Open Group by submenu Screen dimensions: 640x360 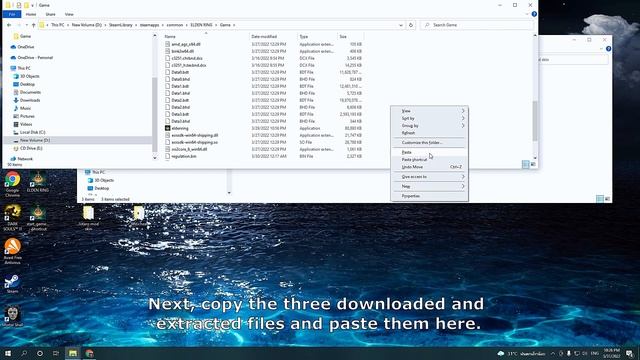[x=429, y=126]
